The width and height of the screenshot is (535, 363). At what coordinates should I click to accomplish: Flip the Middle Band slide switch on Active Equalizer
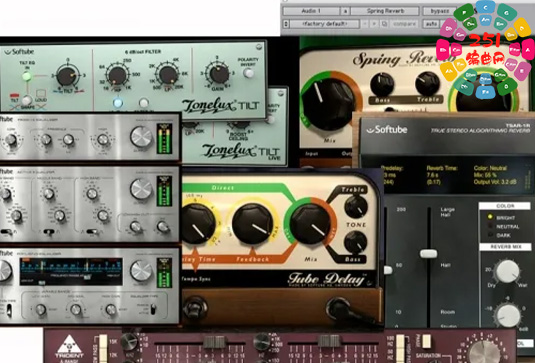49,232
